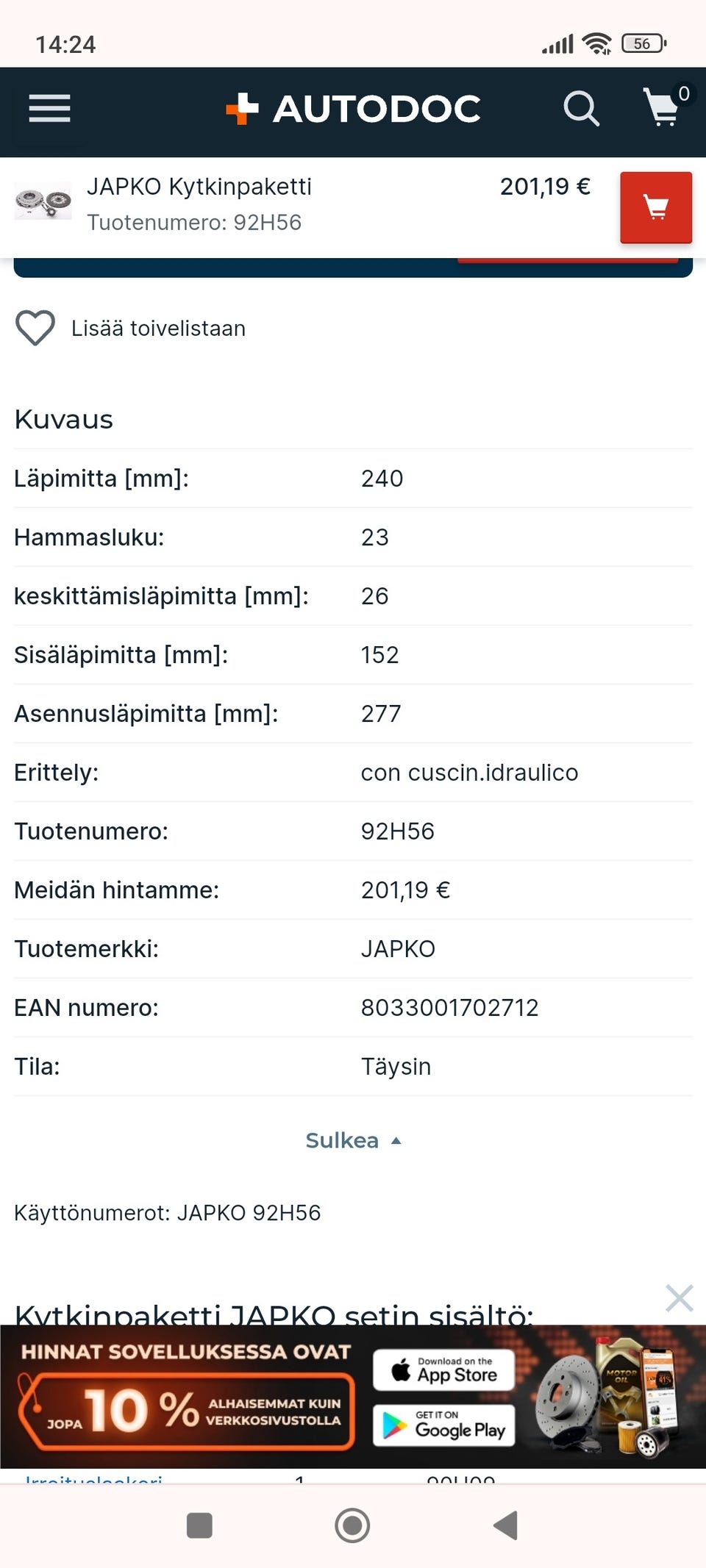Click 'Lisää toivelistaan' text link
Image resolution: width=706 pixels, height=1568 pixels.
158,329
